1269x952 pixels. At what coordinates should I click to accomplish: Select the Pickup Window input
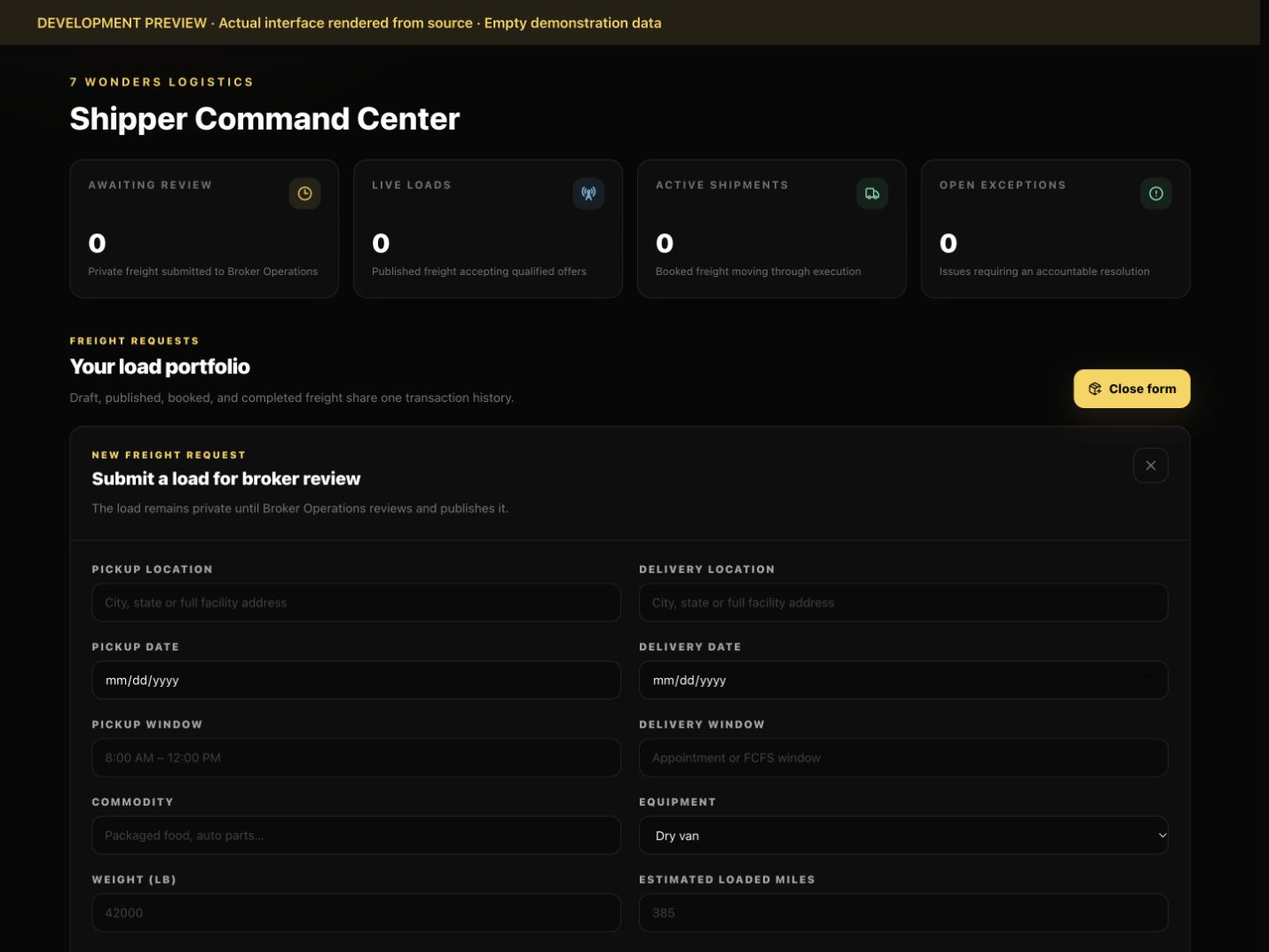(x=356, y=758)
